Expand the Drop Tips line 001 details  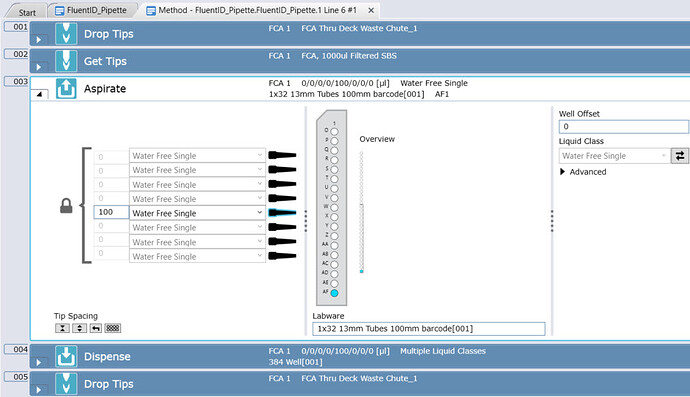pos(39,40)
